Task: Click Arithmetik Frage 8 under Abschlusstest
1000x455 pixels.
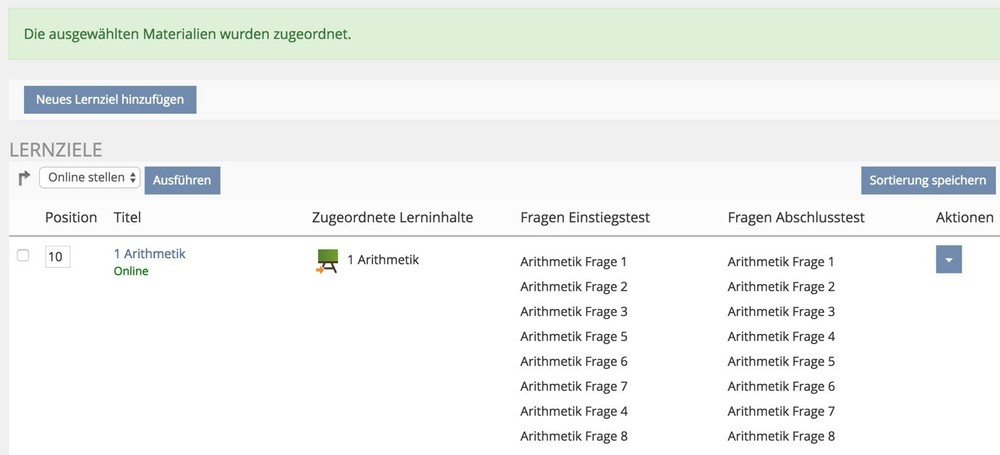Action: [x=781, y=436]
